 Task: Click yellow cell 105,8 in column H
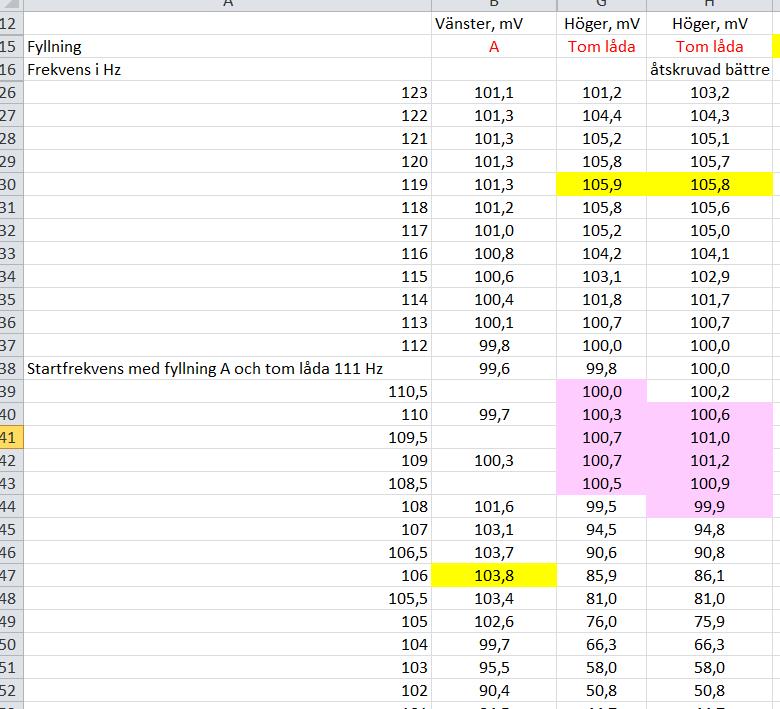(x=709, y=184)
